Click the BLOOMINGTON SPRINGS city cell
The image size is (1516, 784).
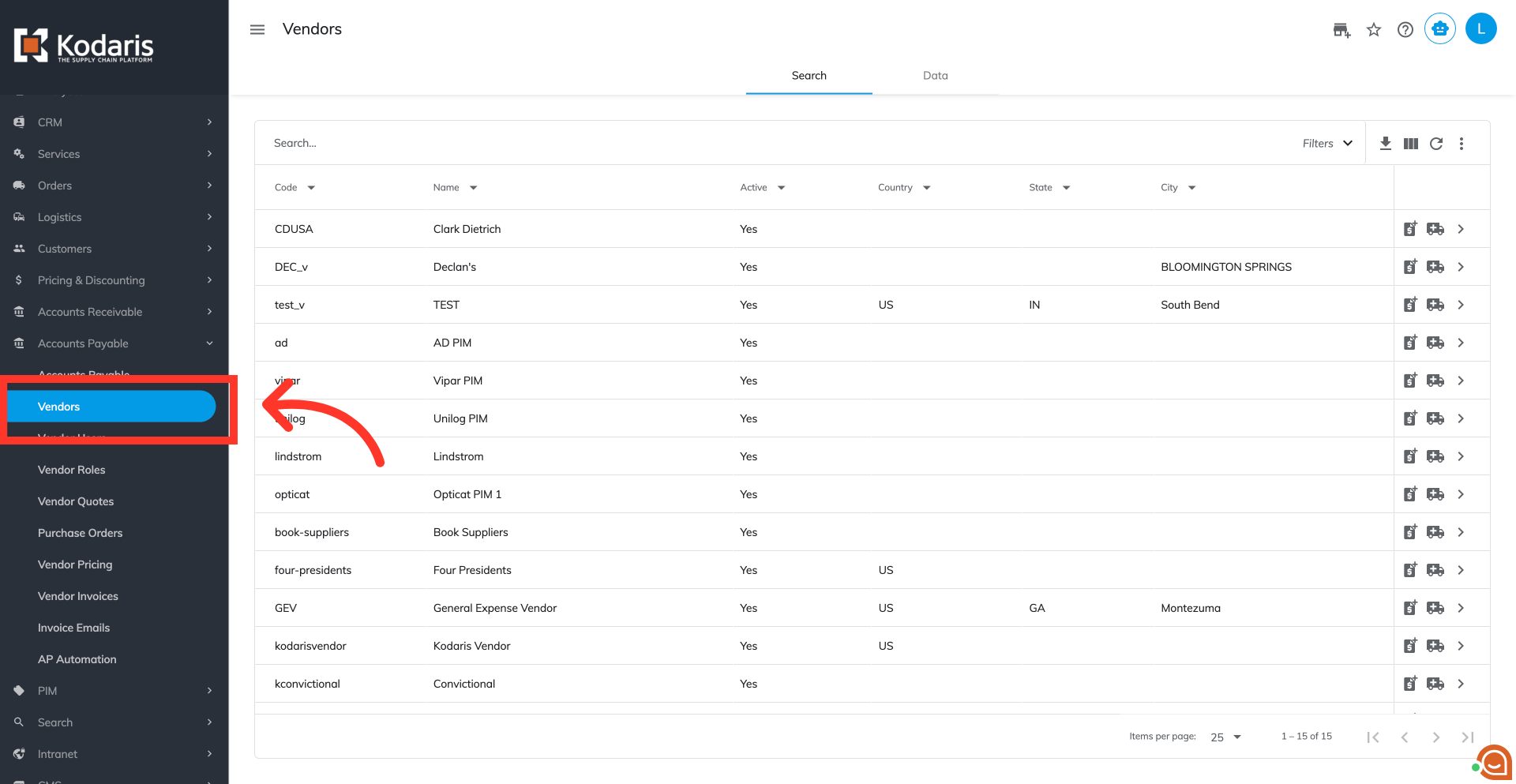click(x=1226, y=267)
